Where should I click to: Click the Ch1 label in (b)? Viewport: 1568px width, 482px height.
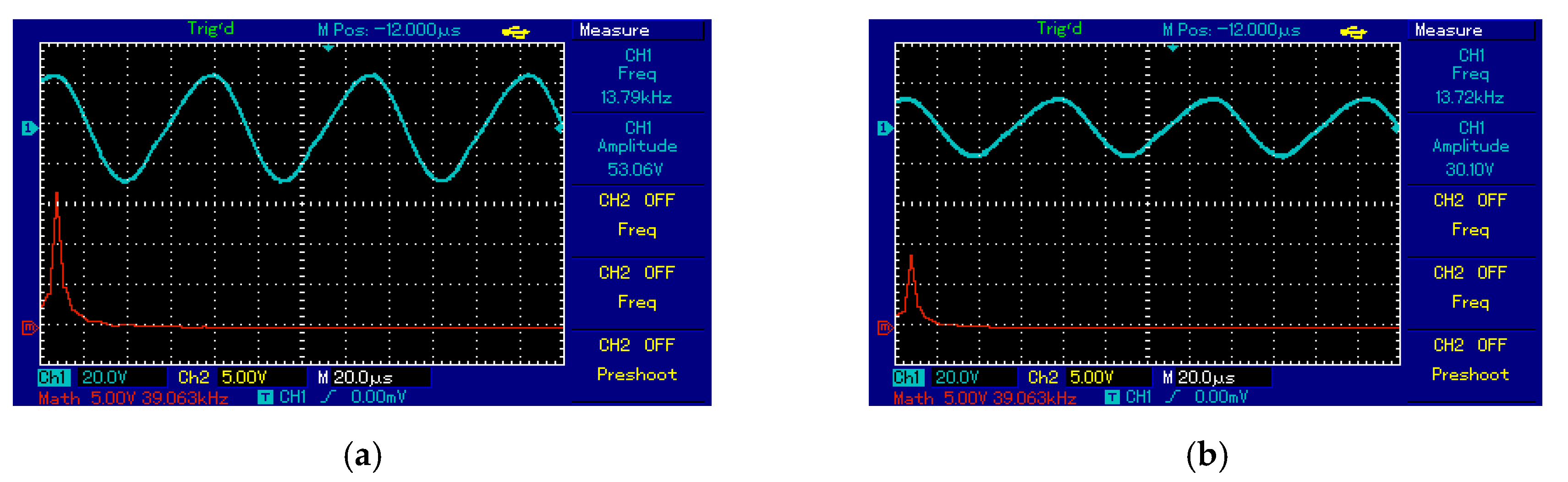coord(909,378)
